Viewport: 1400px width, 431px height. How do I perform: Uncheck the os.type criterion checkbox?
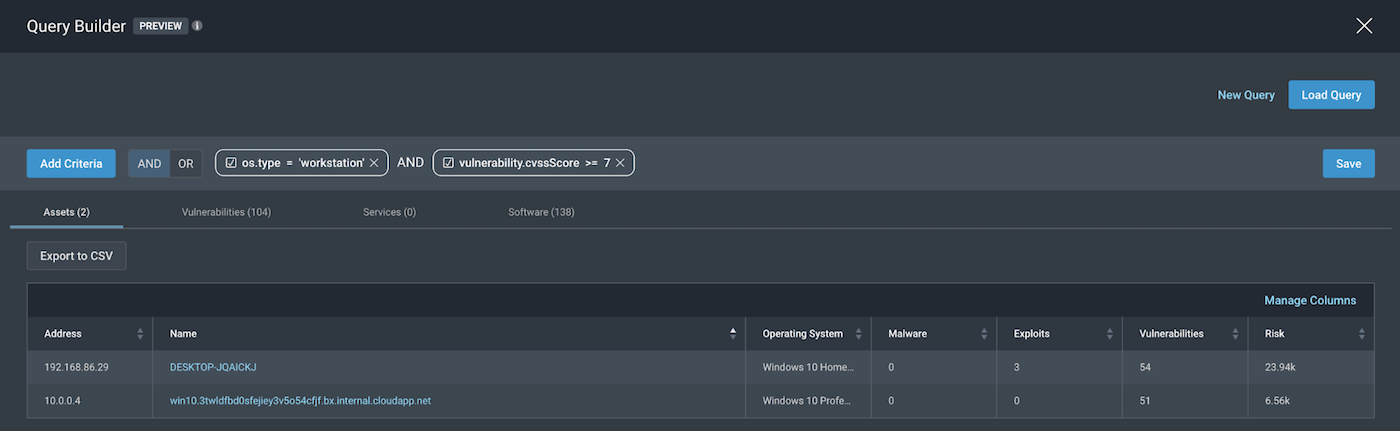[231, 163]
